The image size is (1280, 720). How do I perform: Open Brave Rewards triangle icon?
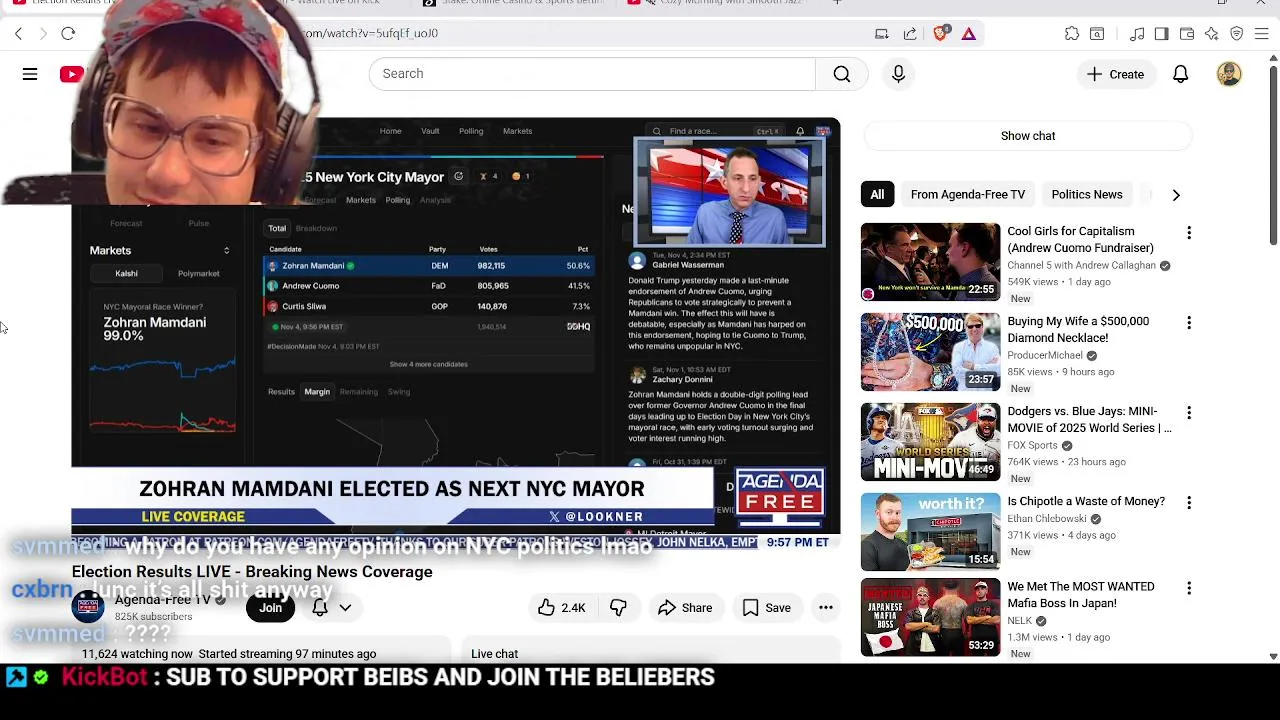pos(969,34)
